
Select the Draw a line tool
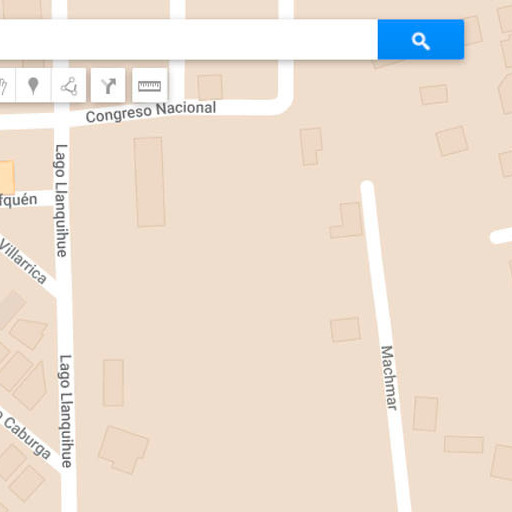[x=69, y=85]
